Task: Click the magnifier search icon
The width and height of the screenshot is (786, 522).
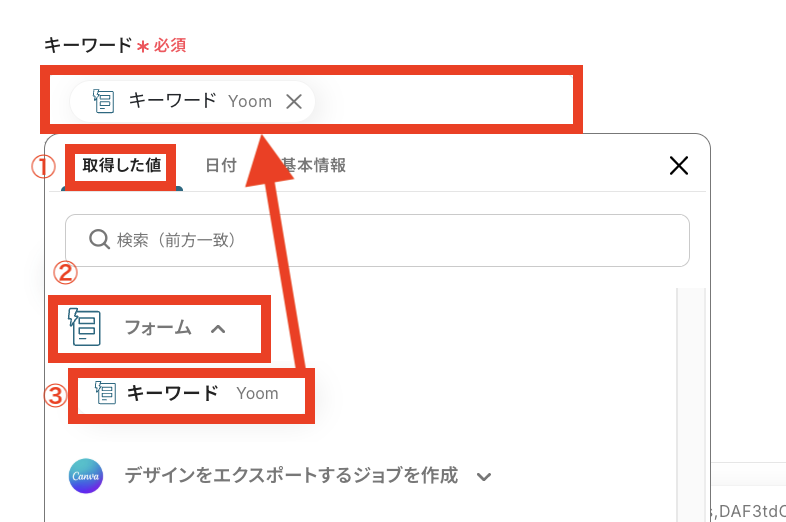Action: coord(99,240)
